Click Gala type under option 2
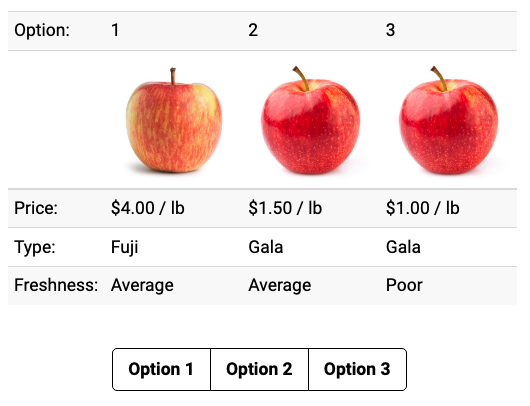530x406 pixels. [266, 247]
